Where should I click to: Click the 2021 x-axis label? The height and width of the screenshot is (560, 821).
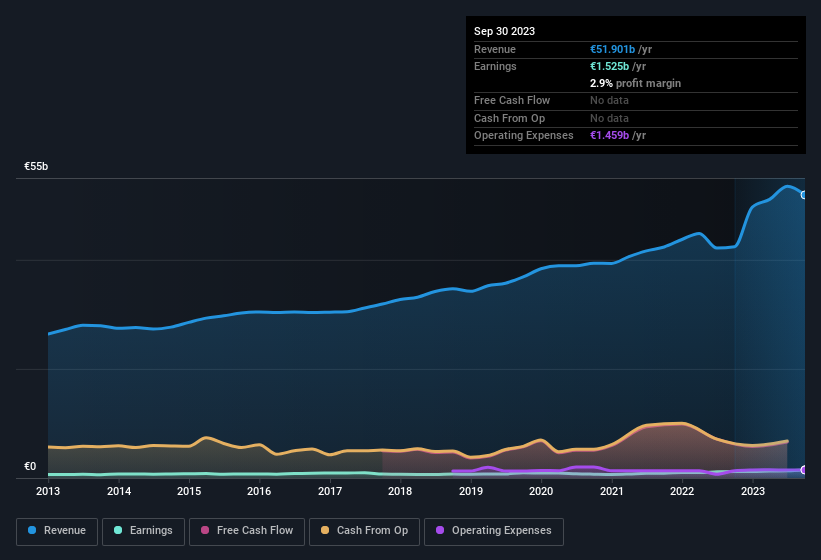tap(612, 491)
